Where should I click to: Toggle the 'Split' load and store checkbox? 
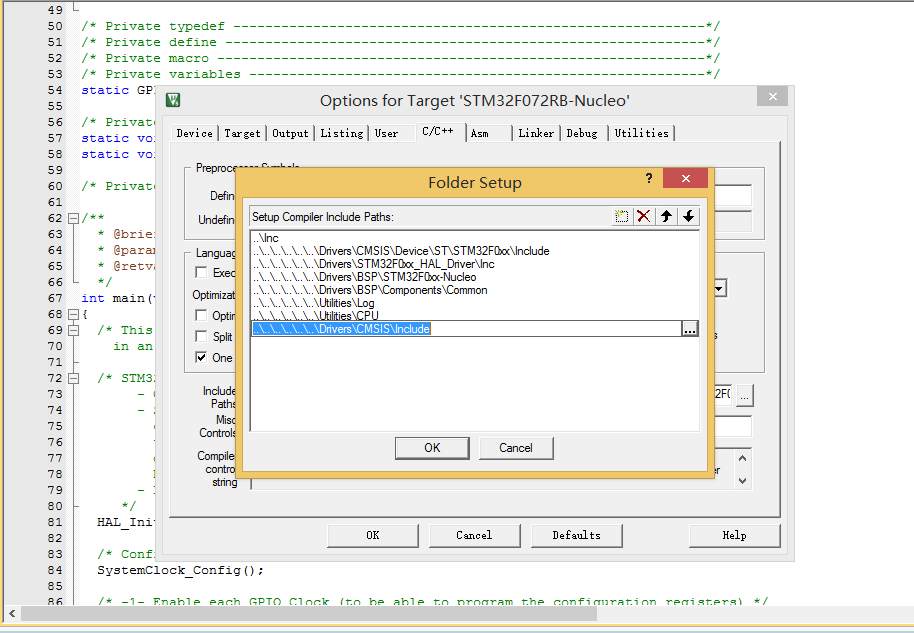(x=201, y=336)
